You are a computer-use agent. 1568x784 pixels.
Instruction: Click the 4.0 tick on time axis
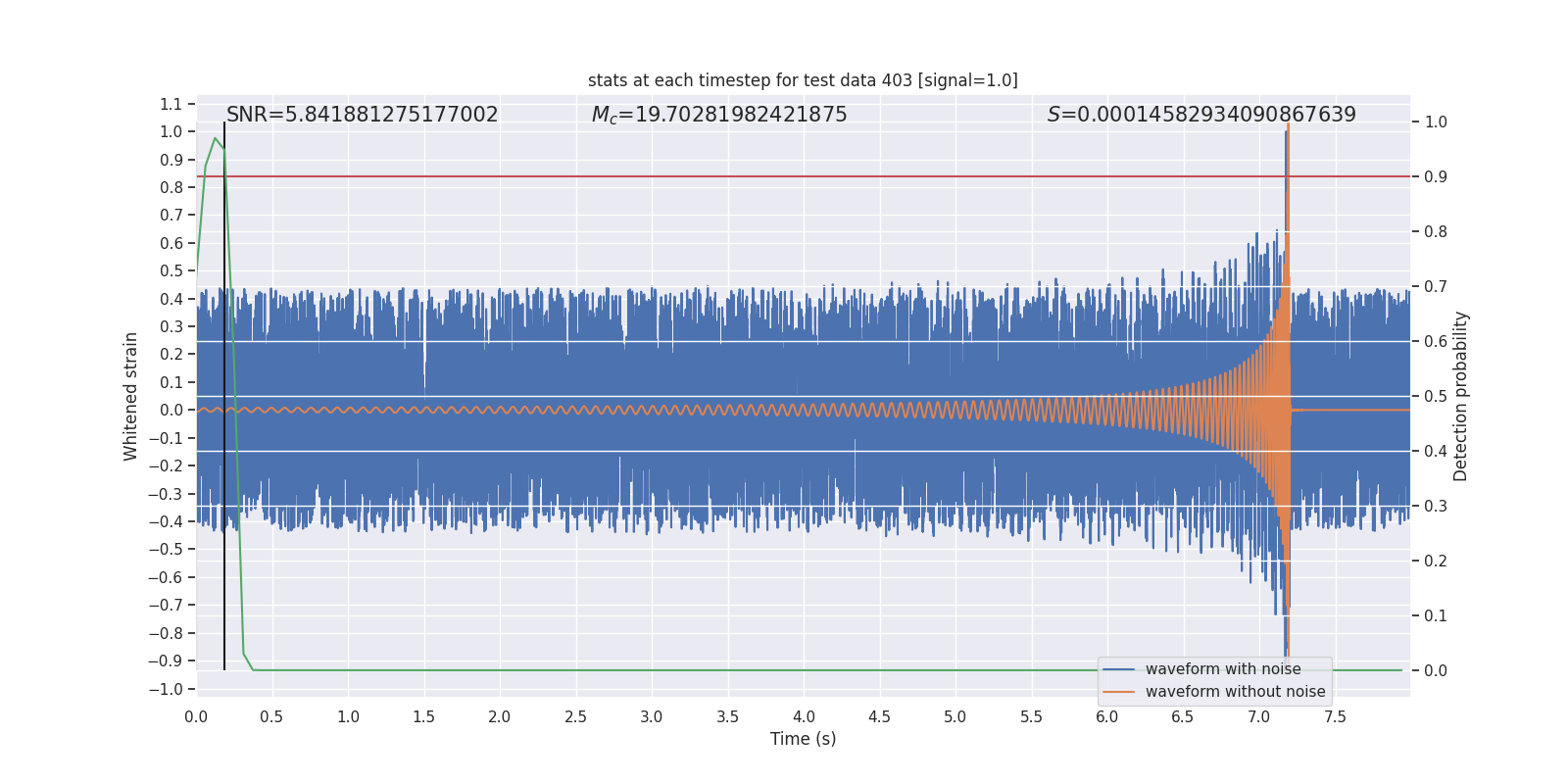click(804, 716)
